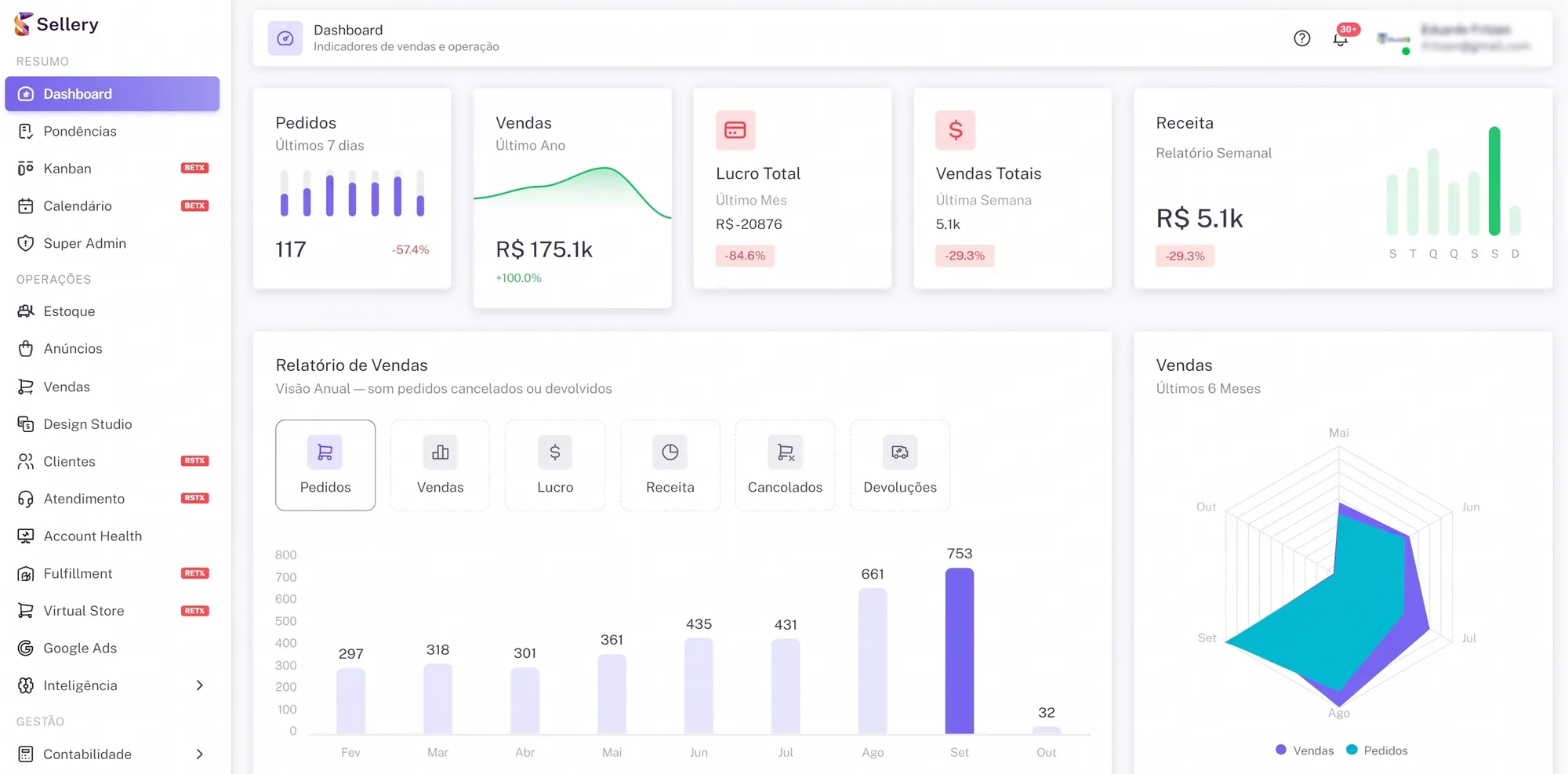Image resolution: width=1568 pixels, height=774 pixels.
Task: Click the R$ 175.1k Vendas value
Action: pos(544,249)
